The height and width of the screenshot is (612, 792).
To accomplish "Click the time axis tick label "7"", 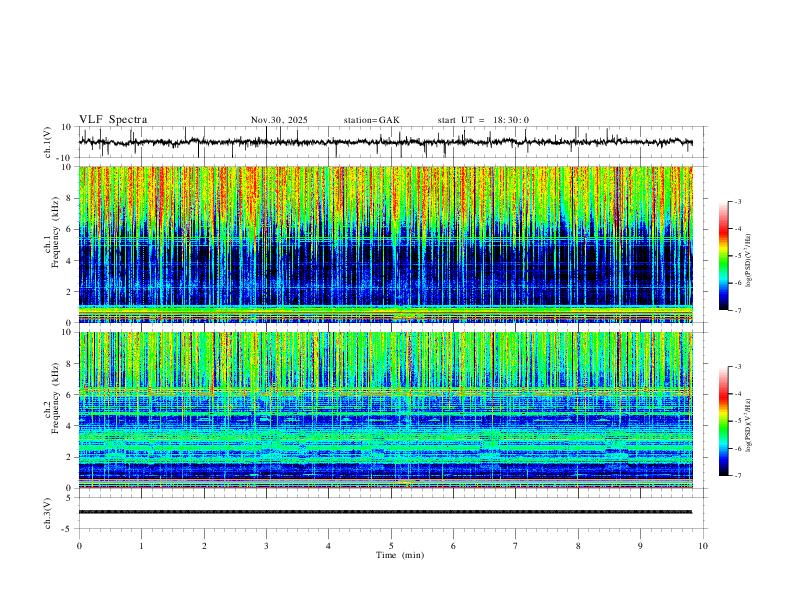I will tap(516, 546).
